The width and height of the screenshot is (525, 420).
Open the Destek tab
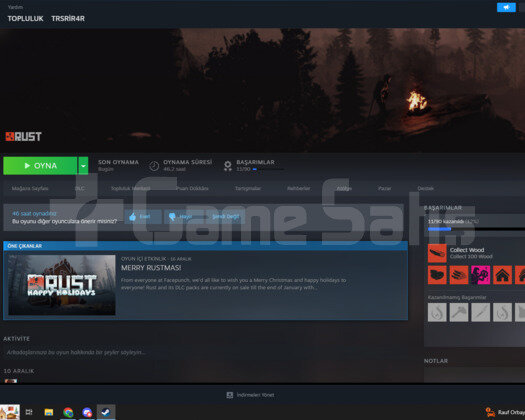(x=426, y=189)
